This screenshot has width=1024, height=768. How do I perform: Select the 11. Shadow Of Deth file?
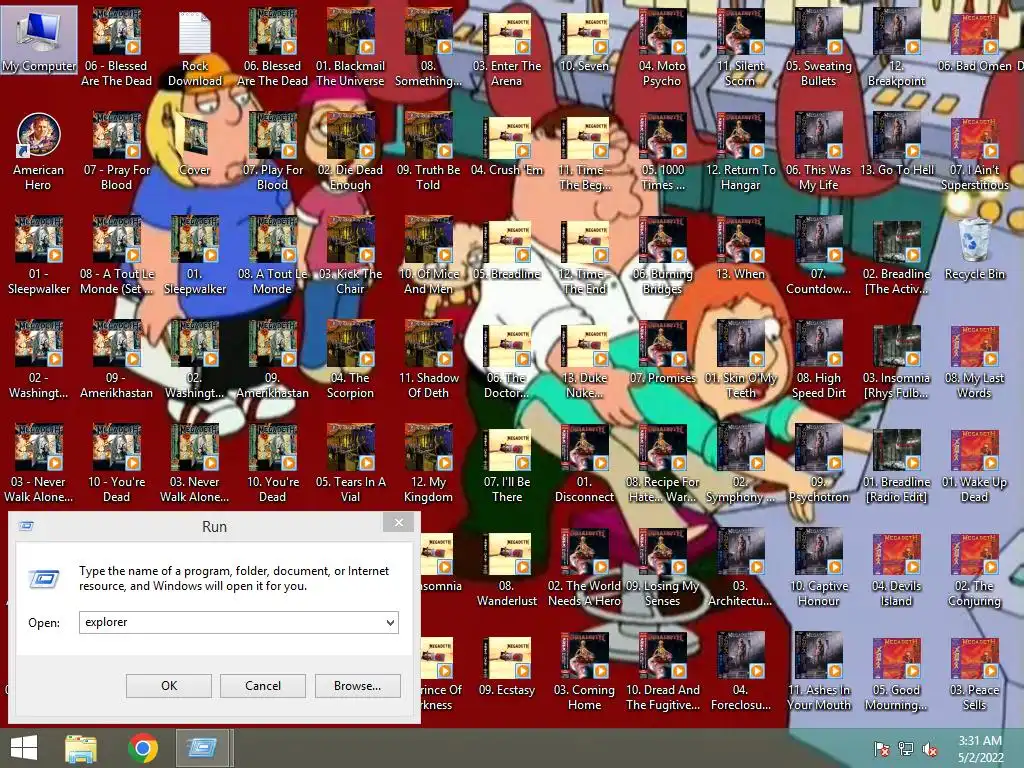click(x=428, y=359)
